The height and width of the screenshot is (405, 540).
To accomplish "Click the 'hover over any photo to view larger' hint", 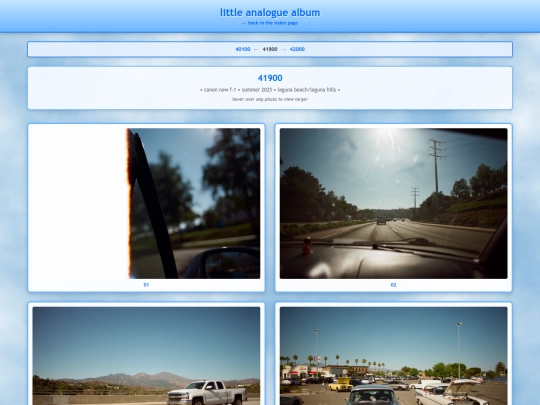I will pos(270,99).
